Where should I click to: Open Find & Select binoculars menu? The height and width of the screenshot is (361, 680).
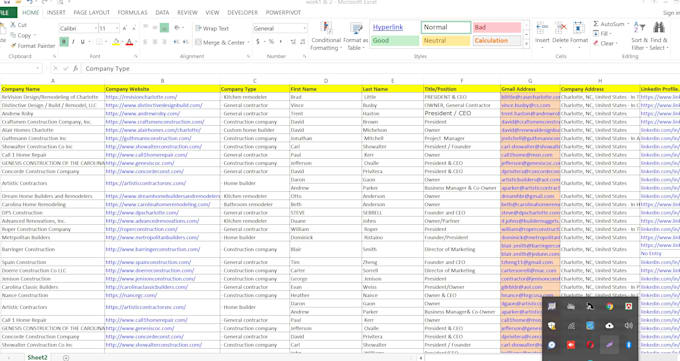[x=658, y=36]
